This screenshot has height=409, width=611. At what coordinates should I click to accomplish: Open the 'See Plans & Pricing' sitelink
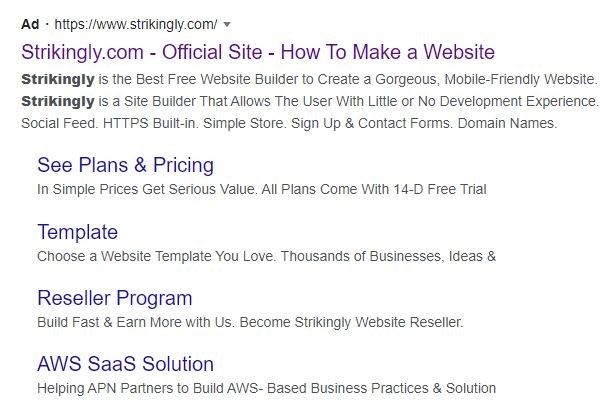[125, 165]
